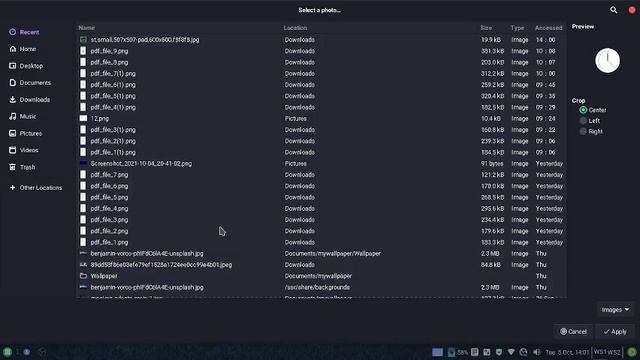This screenshot has height=360, width=640.
Task: Select pdf_file_3(1).png in the list
Action: 321,130
